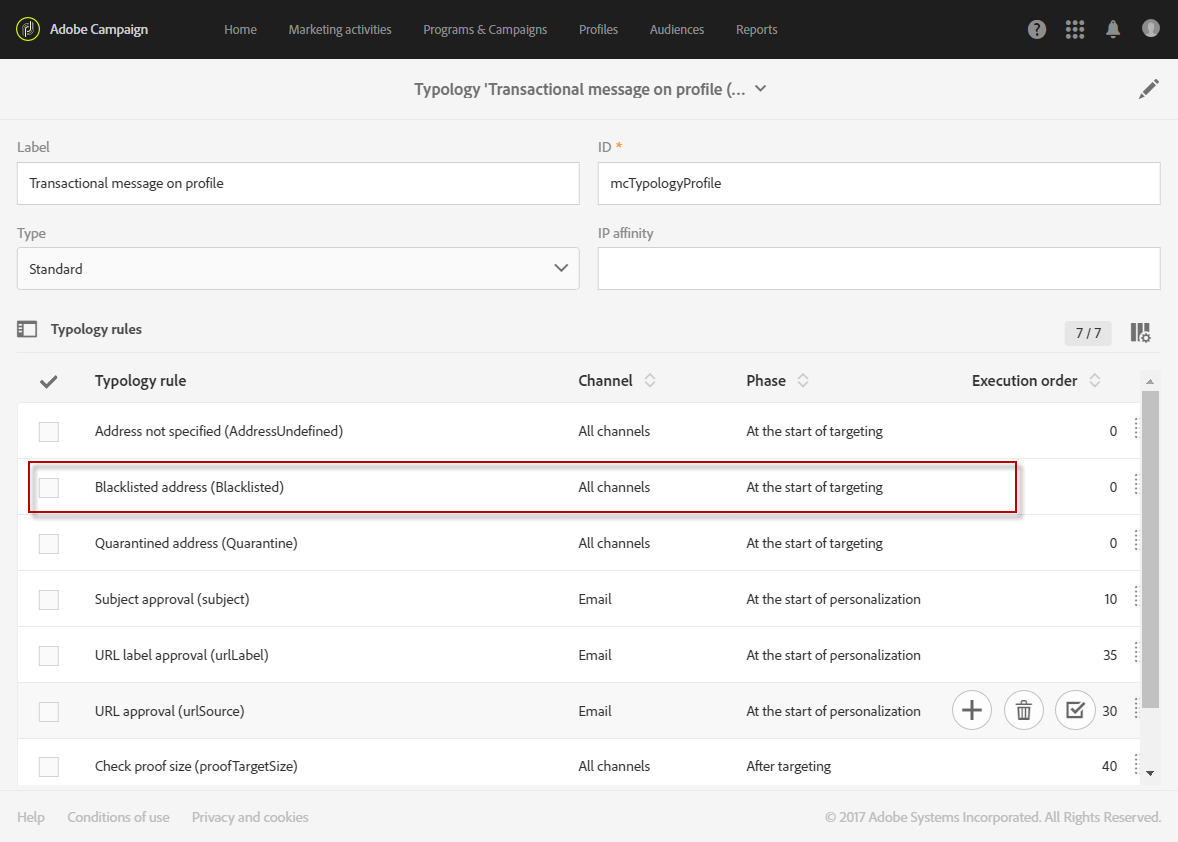Open the Privacy and cookies link
This screenshot has height=842, width=1178.
point(250,817)
